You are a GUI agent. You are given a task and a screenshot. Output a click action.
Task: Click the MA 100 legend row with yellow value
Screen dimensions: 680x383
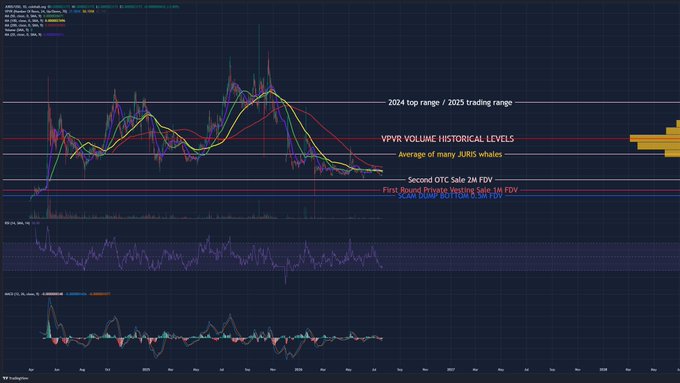click(35, 20)
